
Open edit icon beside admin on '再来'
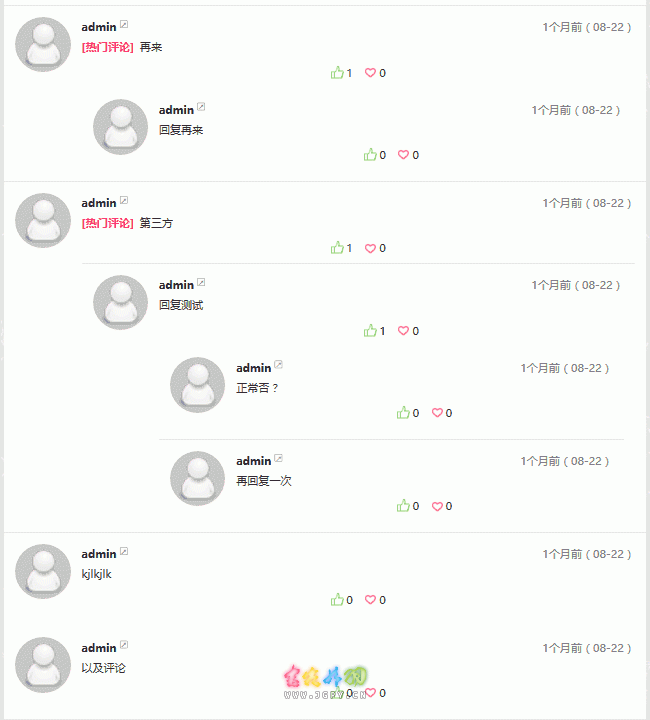click(124, 24)
